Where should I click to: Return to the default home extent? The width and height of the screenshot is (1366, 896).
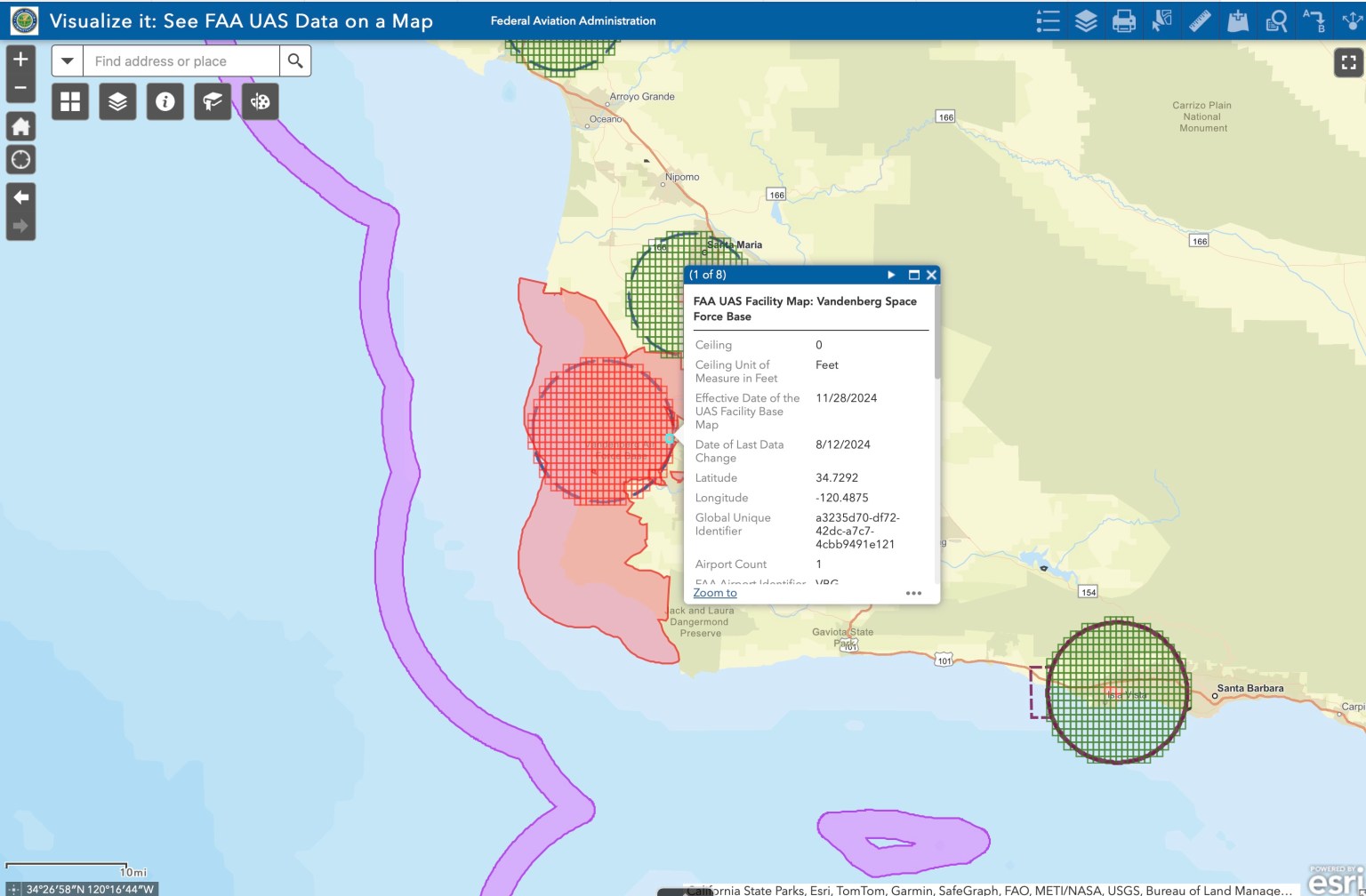tap(20, 126)
